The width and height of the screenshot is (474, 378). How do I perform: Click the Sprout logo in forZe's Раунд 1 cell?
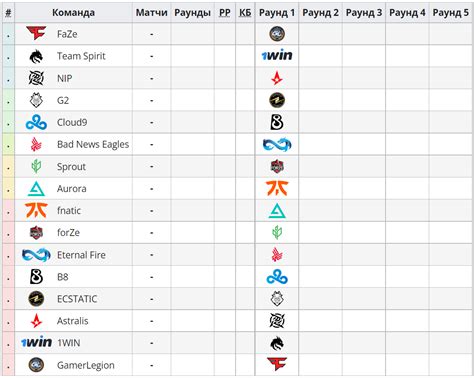click(x=277, y=232)
